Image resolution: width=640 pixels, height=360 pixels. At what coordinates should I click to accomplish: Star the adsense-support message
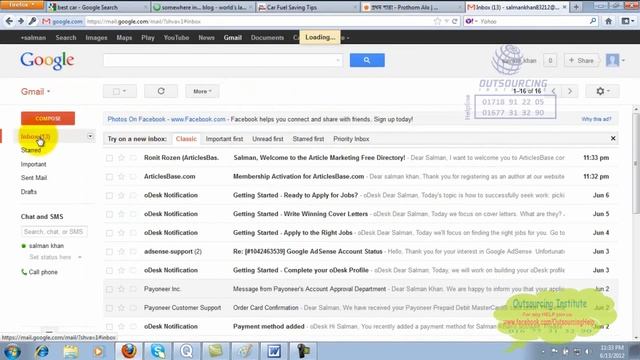[x=121, y=251]
